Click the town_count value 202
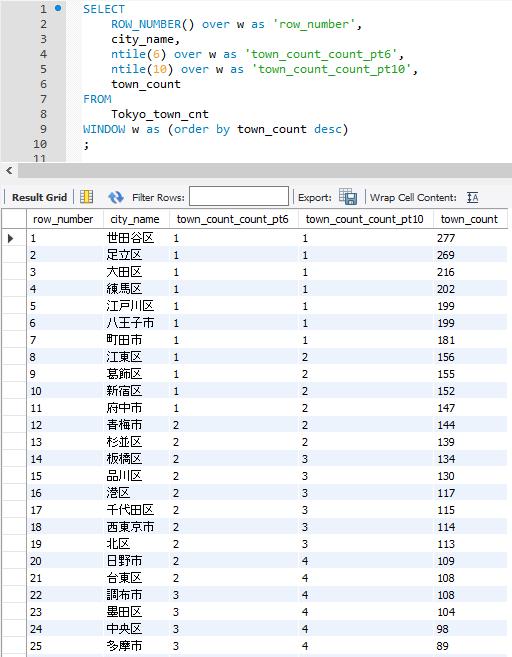The width and height of the screenshot is (512, 657). (x=446, y=289)
